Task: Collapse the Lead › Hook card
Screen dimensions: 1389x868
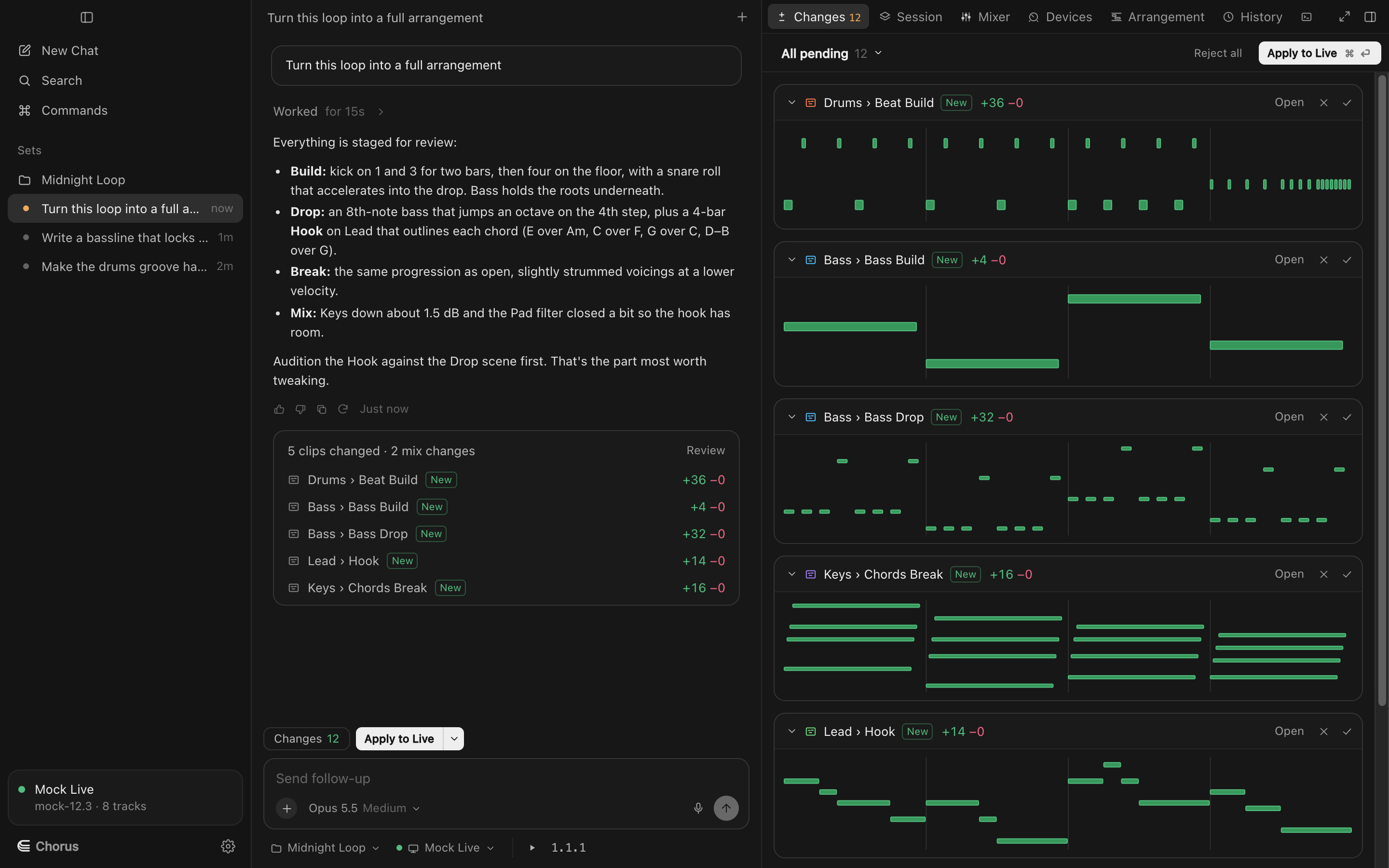Action: click(x=791, y=732)
